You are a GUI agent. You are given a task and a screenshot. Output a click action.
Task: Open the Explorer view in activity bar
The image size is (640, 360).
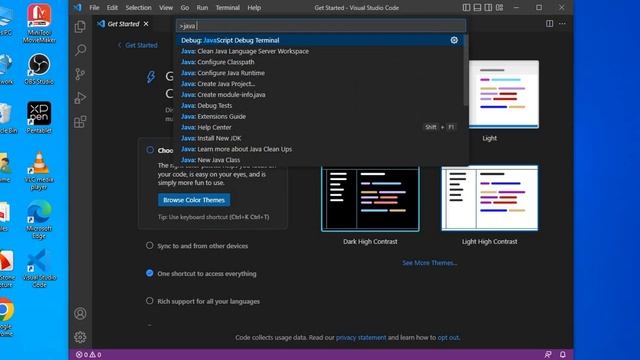80,27
